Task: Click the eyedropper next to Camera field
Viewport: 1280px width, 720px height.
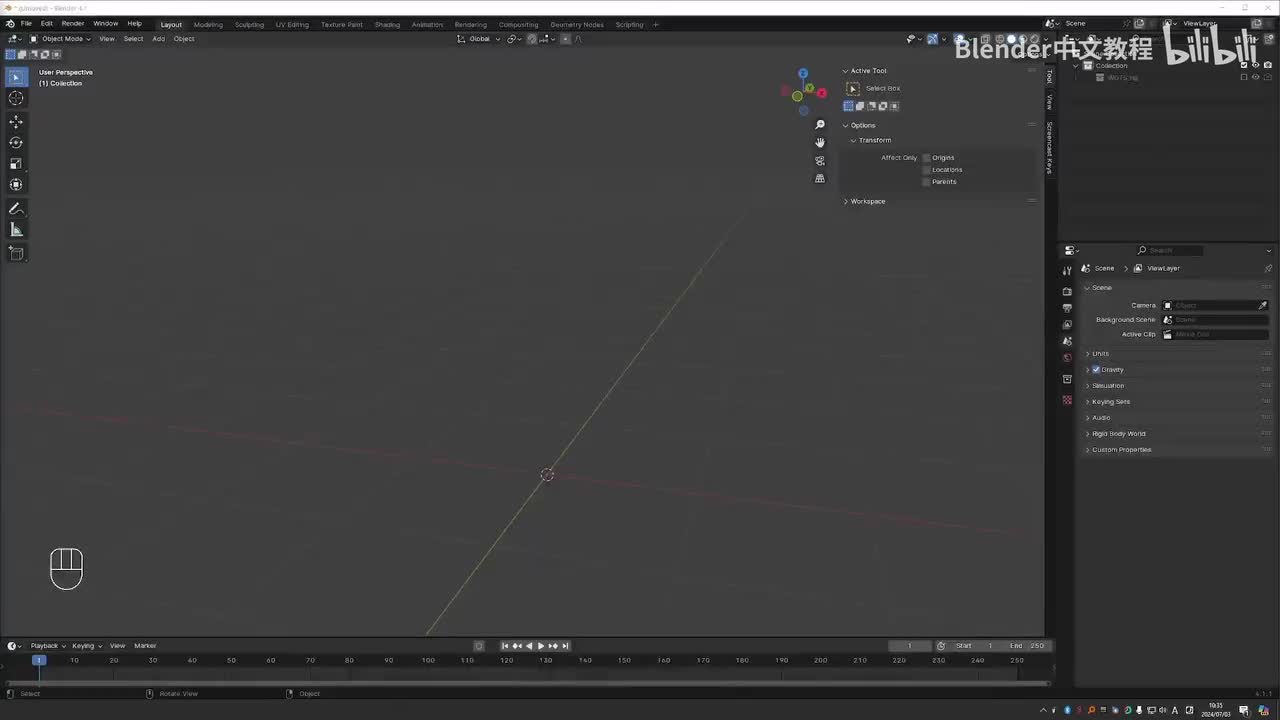Action: click(1262, 305)
